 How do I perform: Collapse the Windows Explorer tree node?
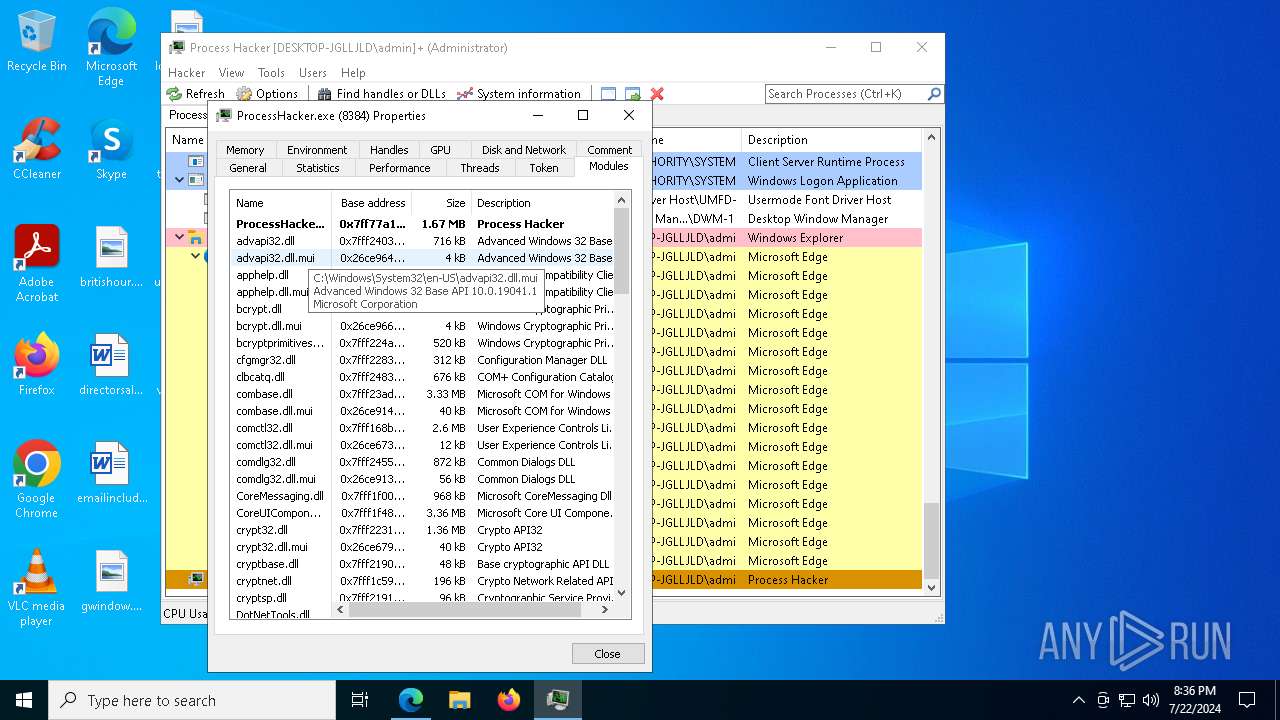pos(179,237)
